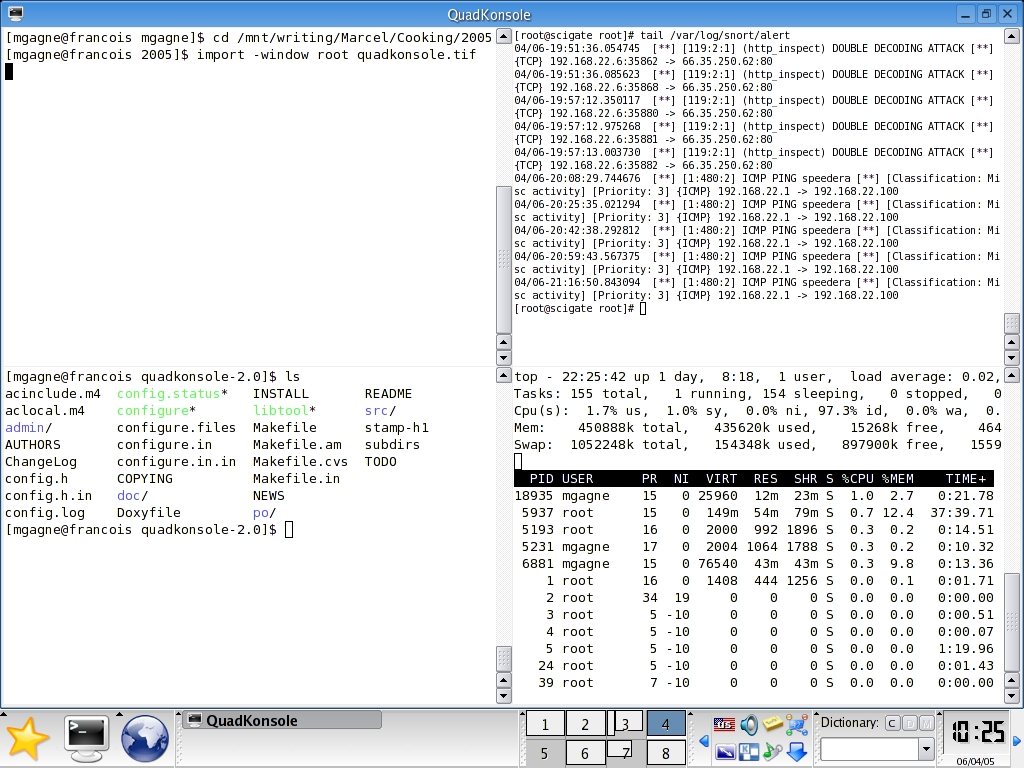
Task: Open the globe web browser icon
Action: (x=144, y=739)
